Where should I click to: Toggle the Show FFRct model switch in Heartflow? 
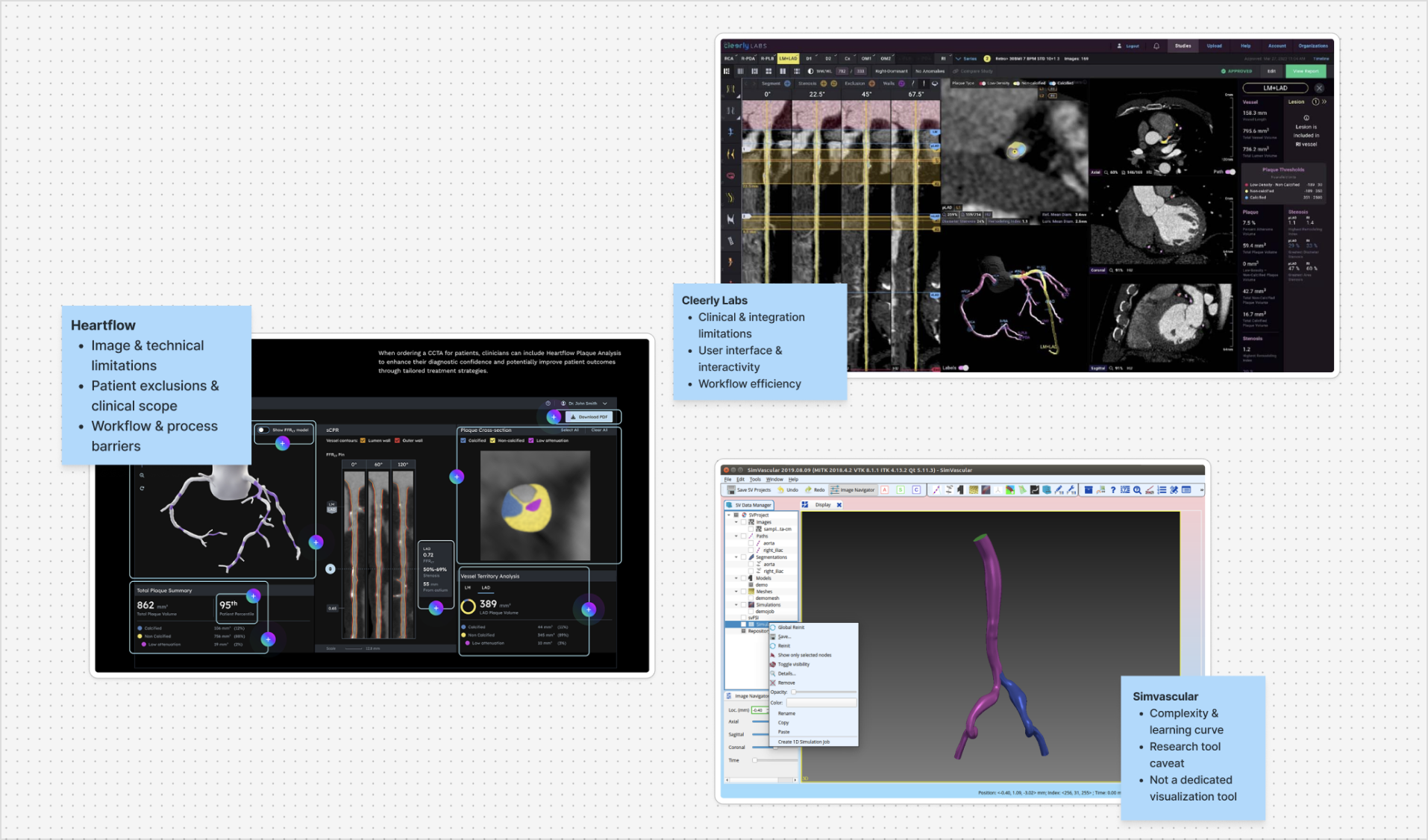[x=263, y=430]
